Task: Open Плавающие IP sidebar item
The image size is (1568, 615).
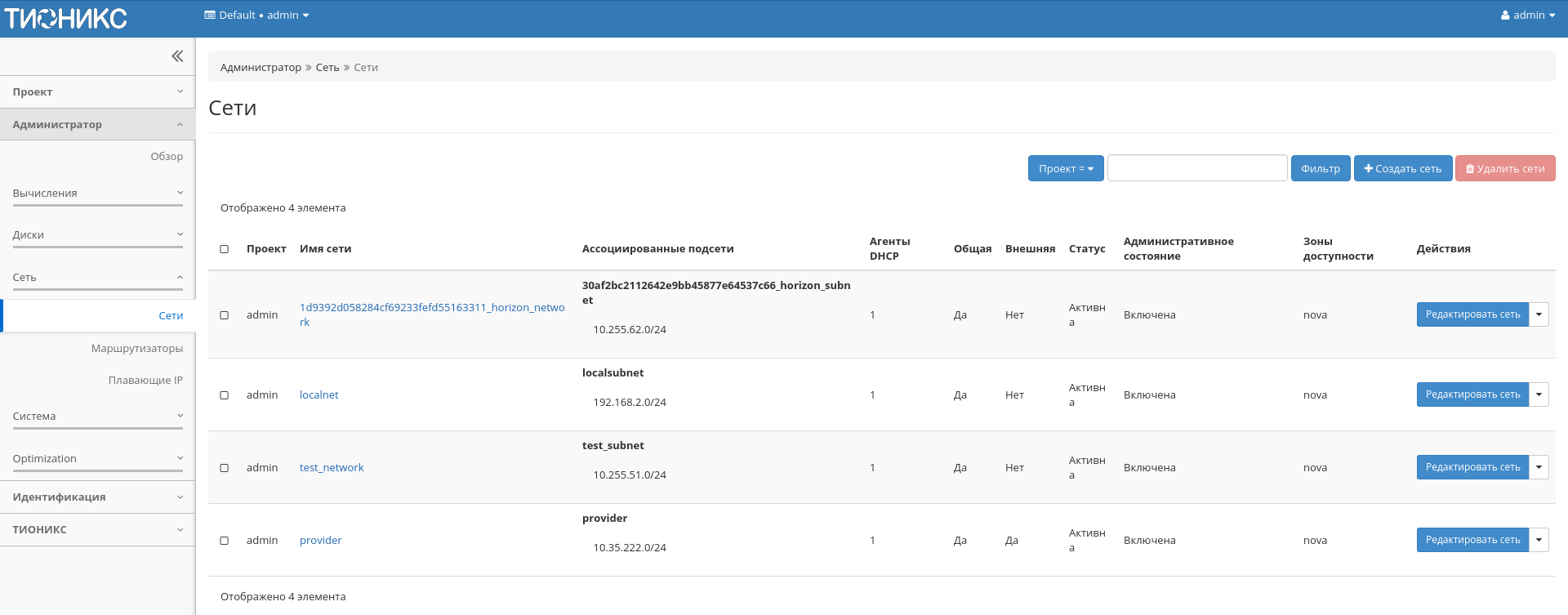Action: click(x=145, y=381)
